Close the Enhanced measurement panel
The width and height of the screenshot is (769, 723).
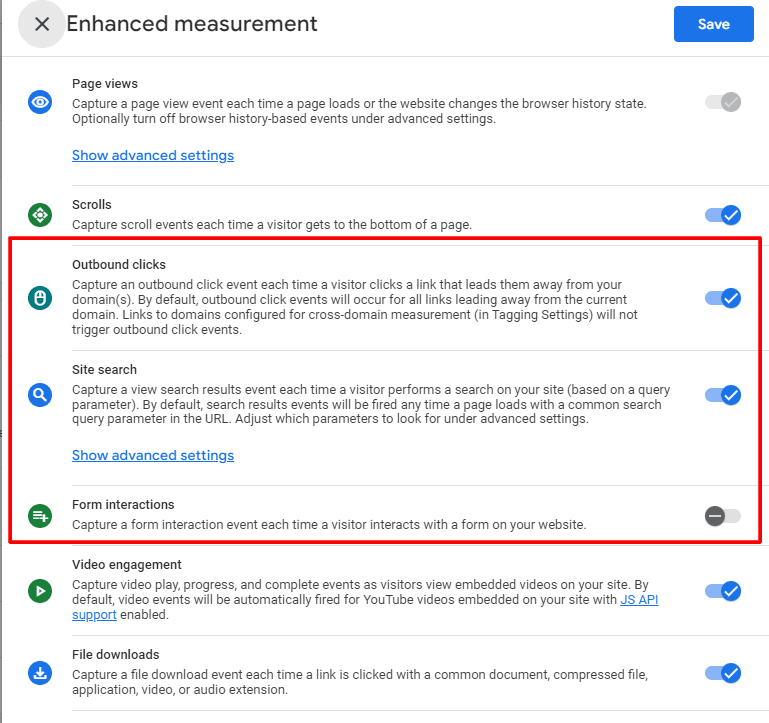point(42,24)
